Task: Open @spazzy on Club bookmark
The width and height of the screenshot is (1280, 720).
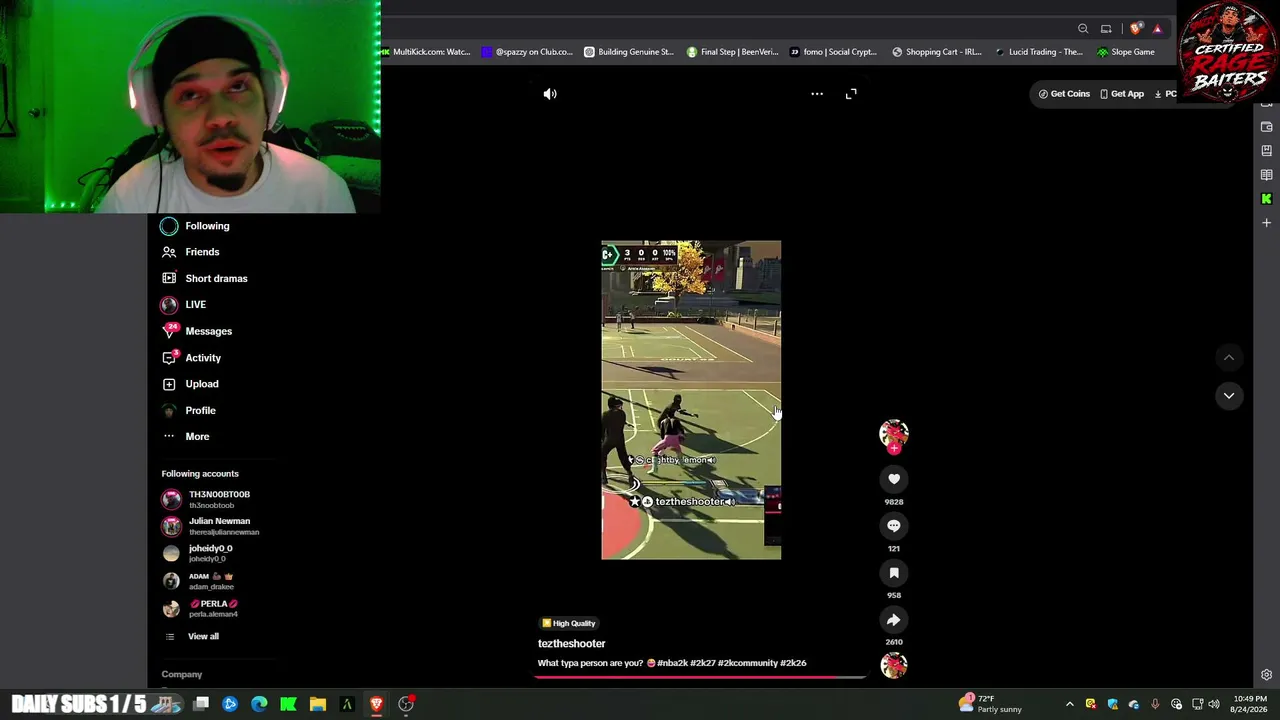Action: [x=527, y=52]
